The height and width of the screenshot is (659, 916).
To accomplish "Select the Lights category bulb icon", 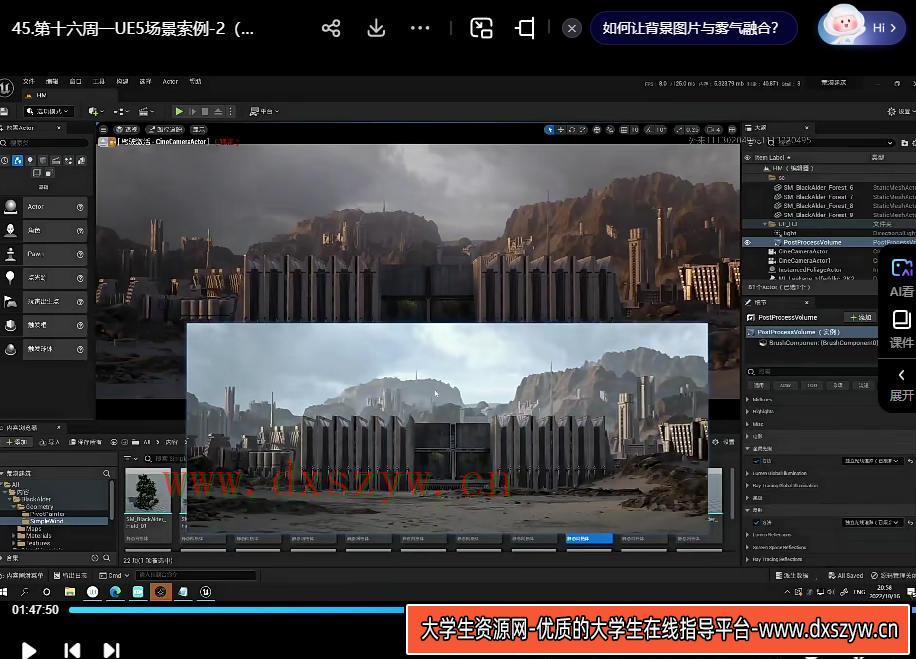I will (30, 160).
